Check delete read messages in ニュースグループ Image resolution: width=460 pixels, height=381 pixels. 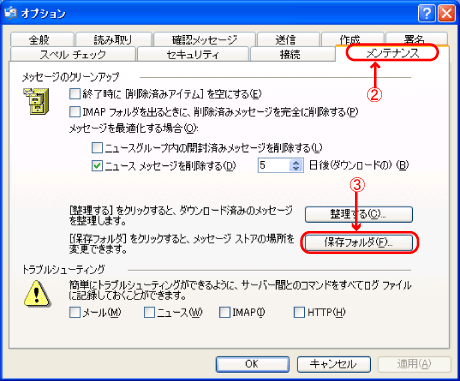click(x=97, y=147)
